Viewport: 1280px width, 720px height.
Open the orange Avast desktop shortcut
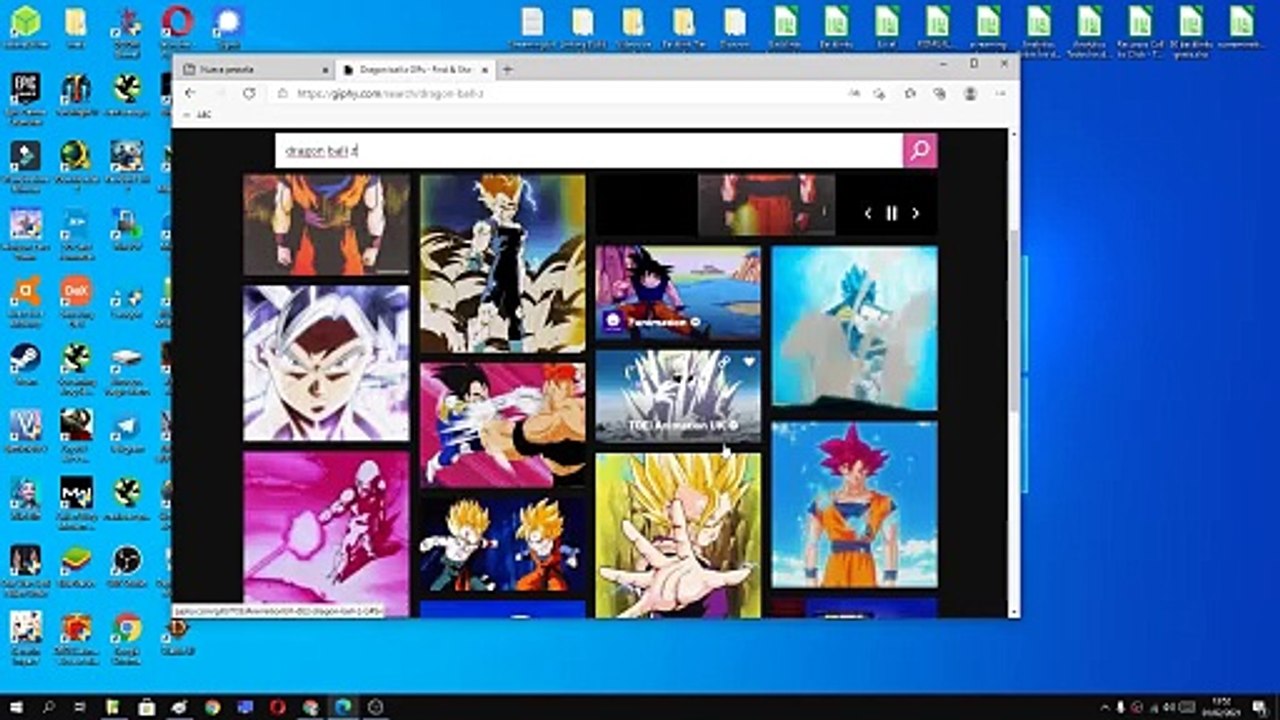pos(25,298)
